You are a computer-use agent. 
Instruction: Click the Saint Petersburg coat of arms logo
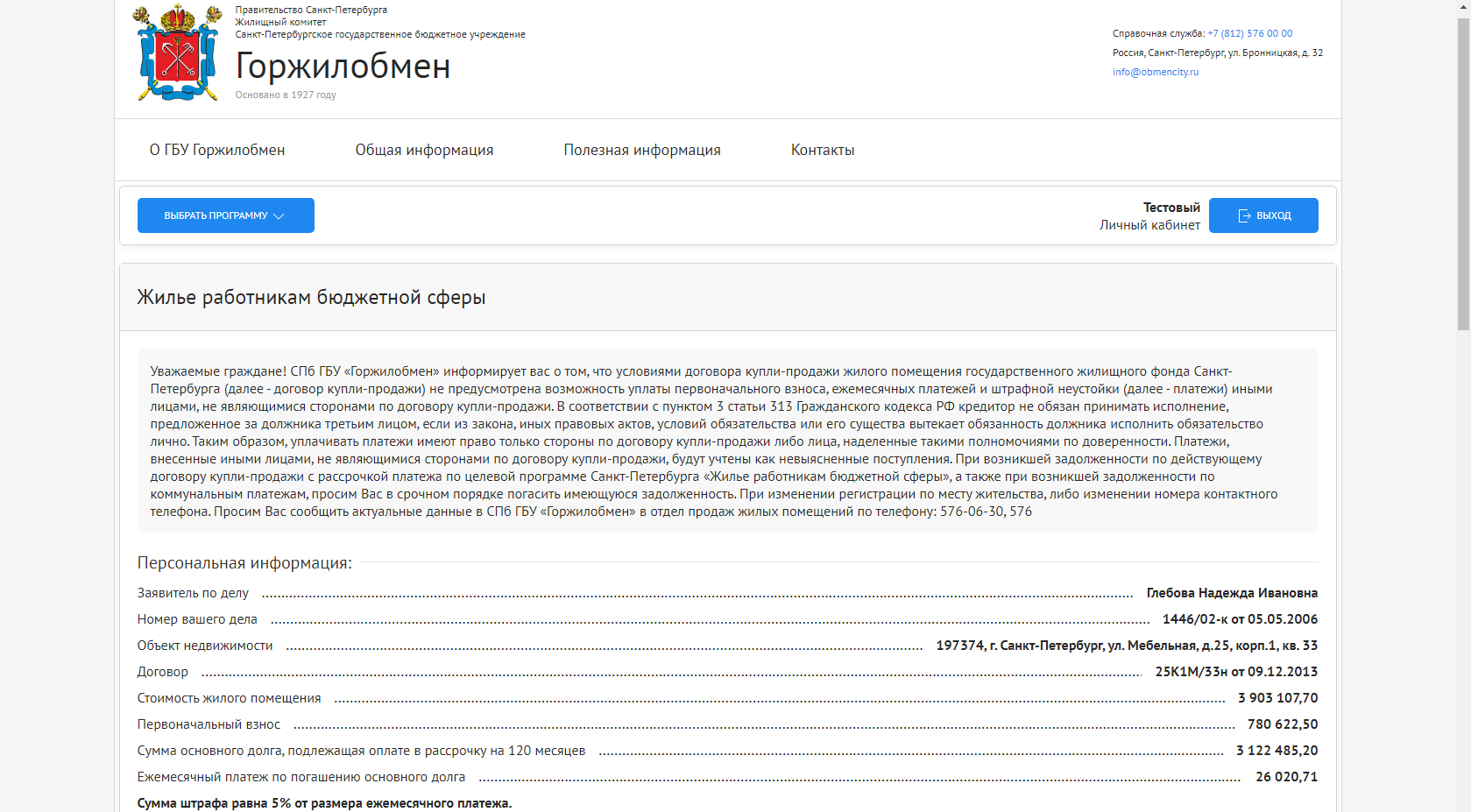[x=178, y=53]
